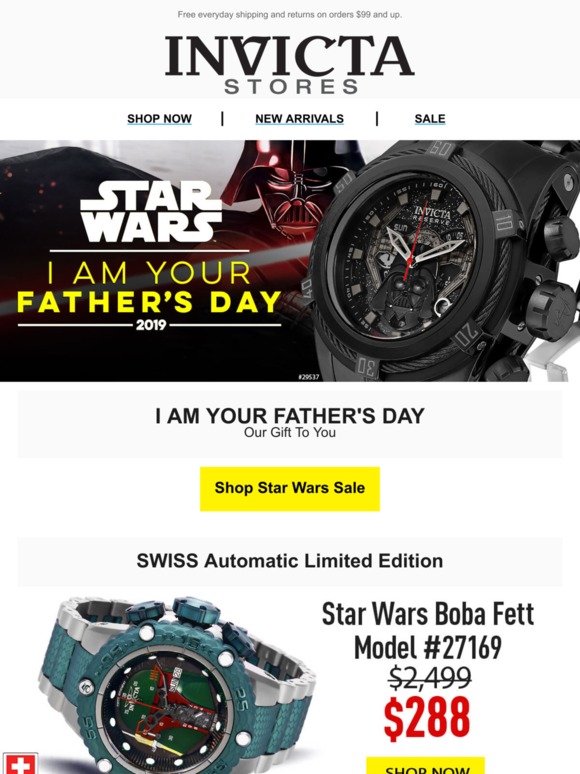Click the Invicta Stores logo

click(290, 64)
